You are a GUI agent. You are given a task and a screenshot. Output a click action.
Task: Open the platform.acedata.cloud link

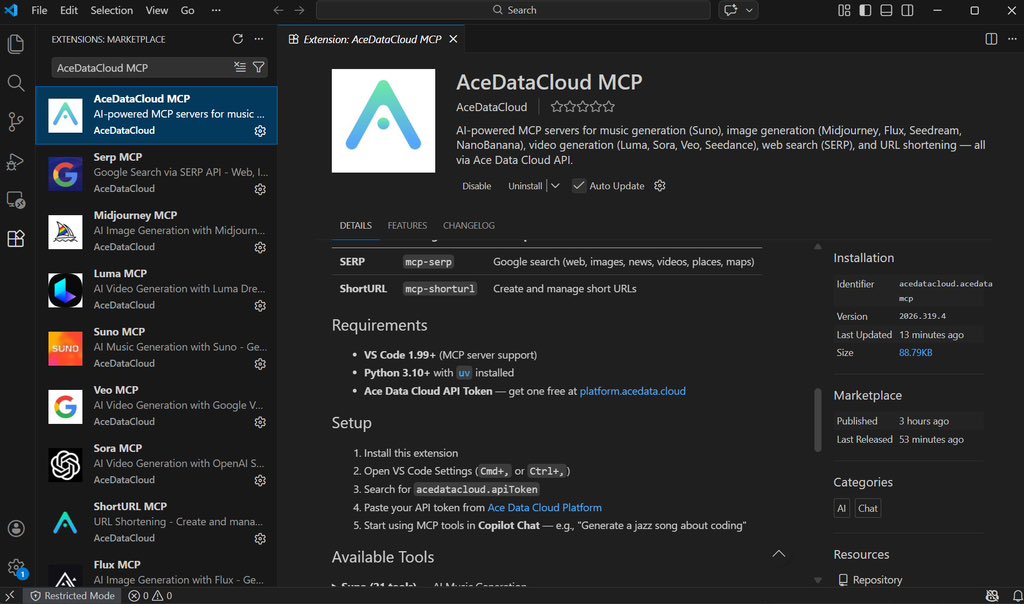632,391
